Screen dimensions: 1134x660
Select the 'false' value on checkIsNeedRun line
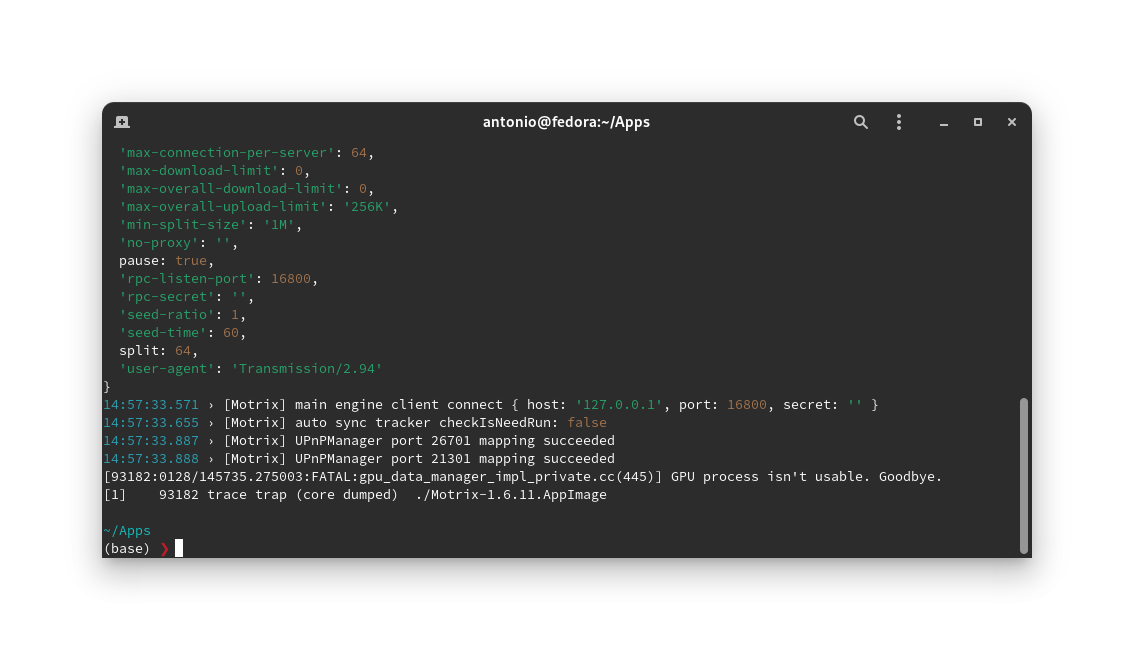(x=586, y=422)
